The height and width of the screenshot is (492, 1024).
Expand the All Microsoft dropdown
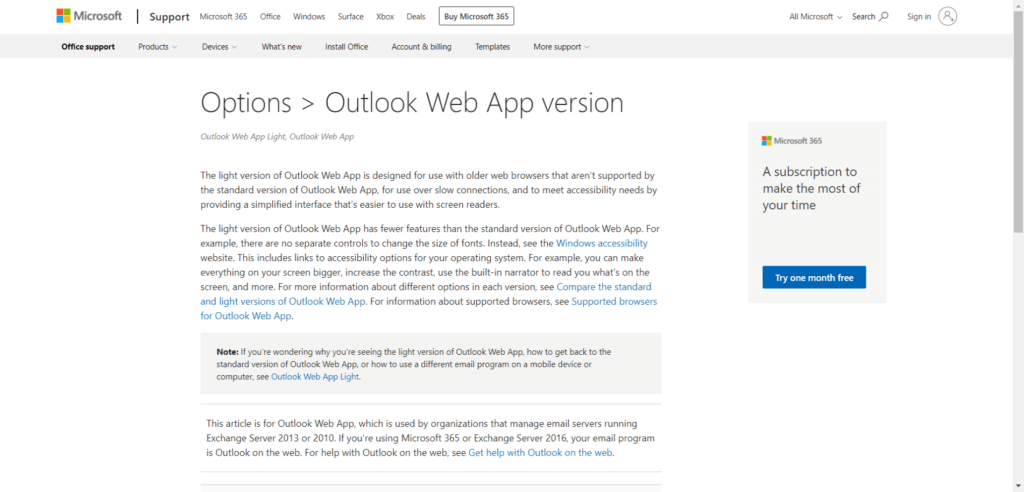815,17
